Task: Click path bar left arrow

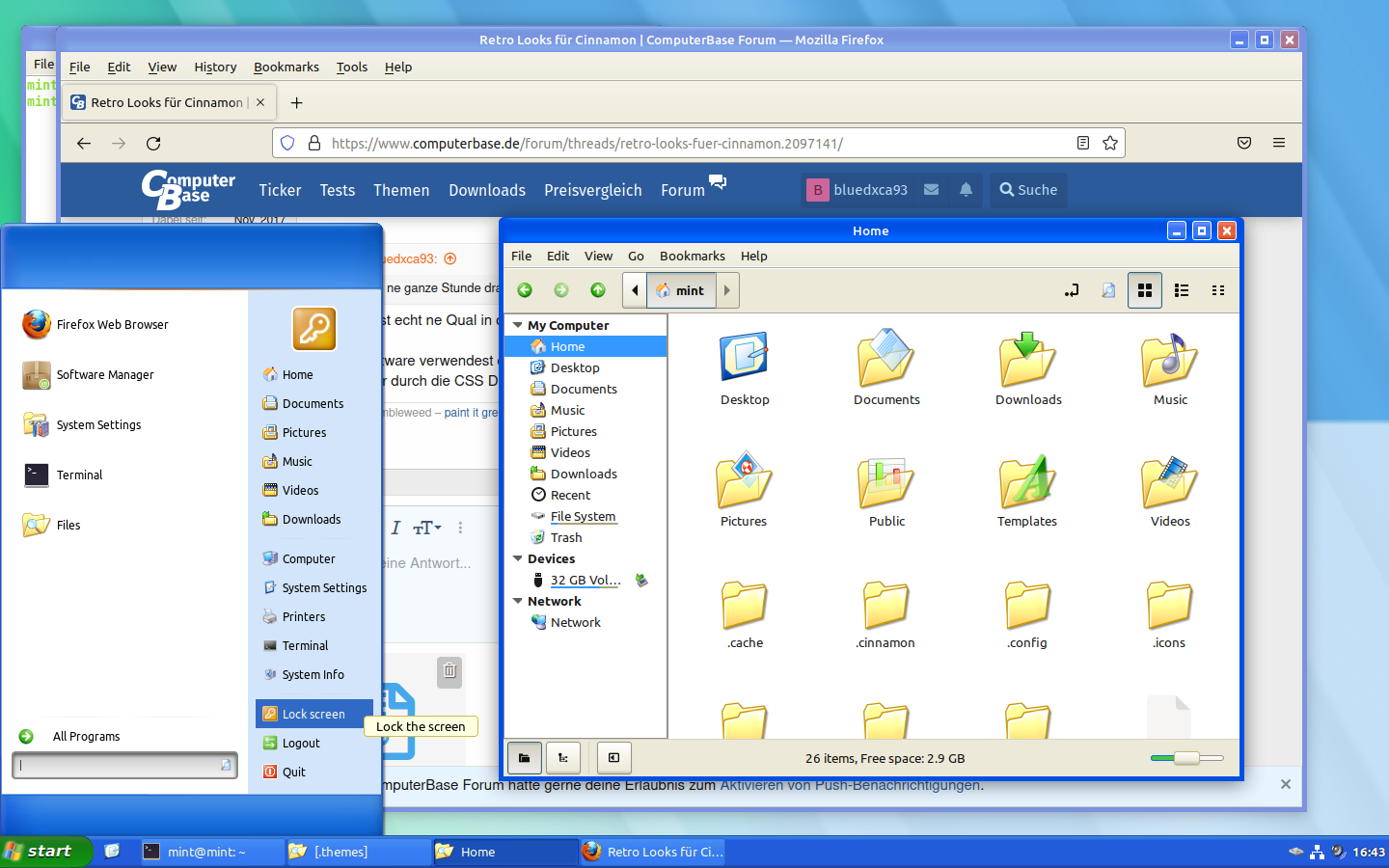Action: point(635,290)
